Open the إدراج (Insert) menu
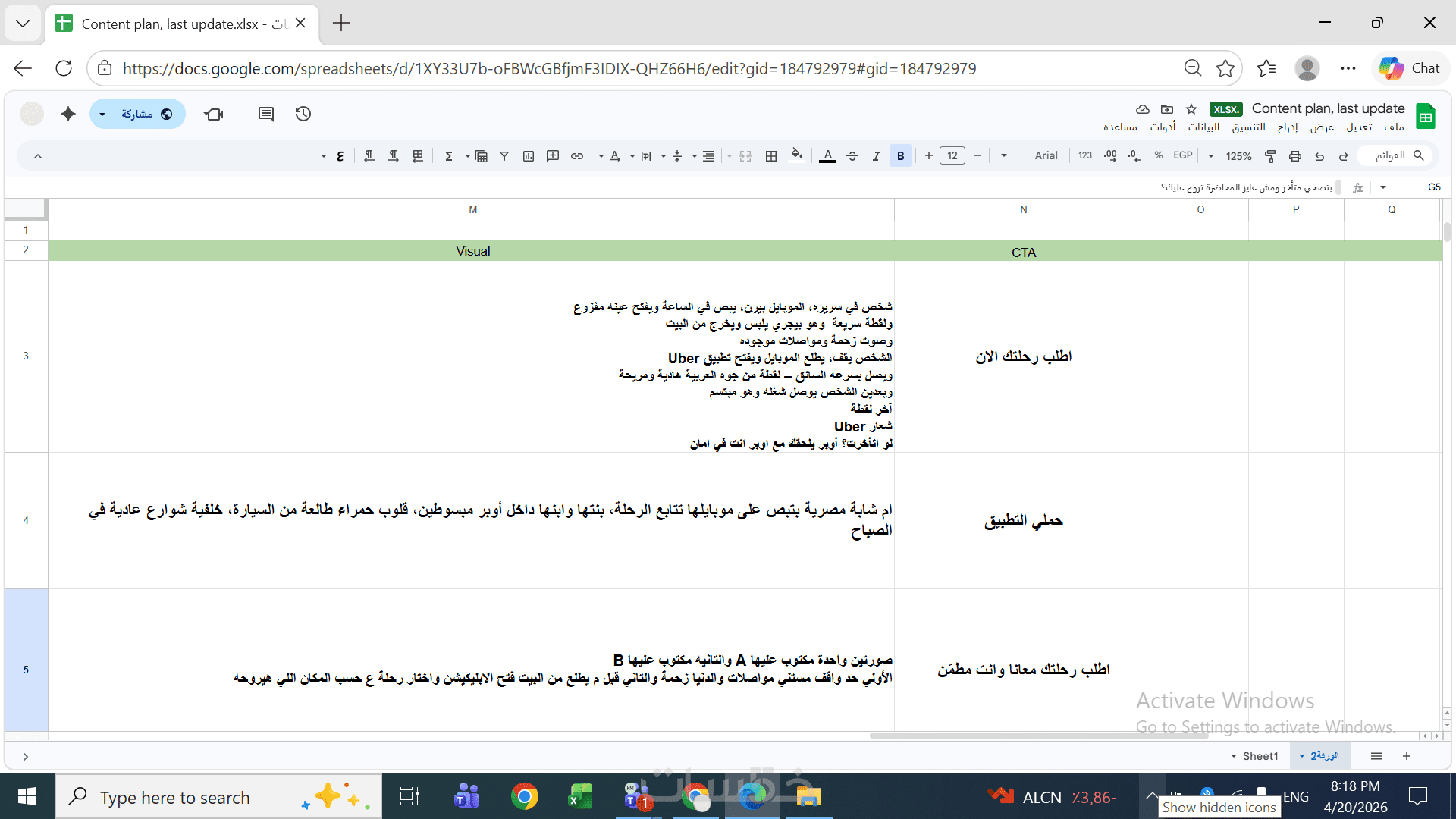The height and width of the screenshot is (819, 1456). (x=1288, y=127)
